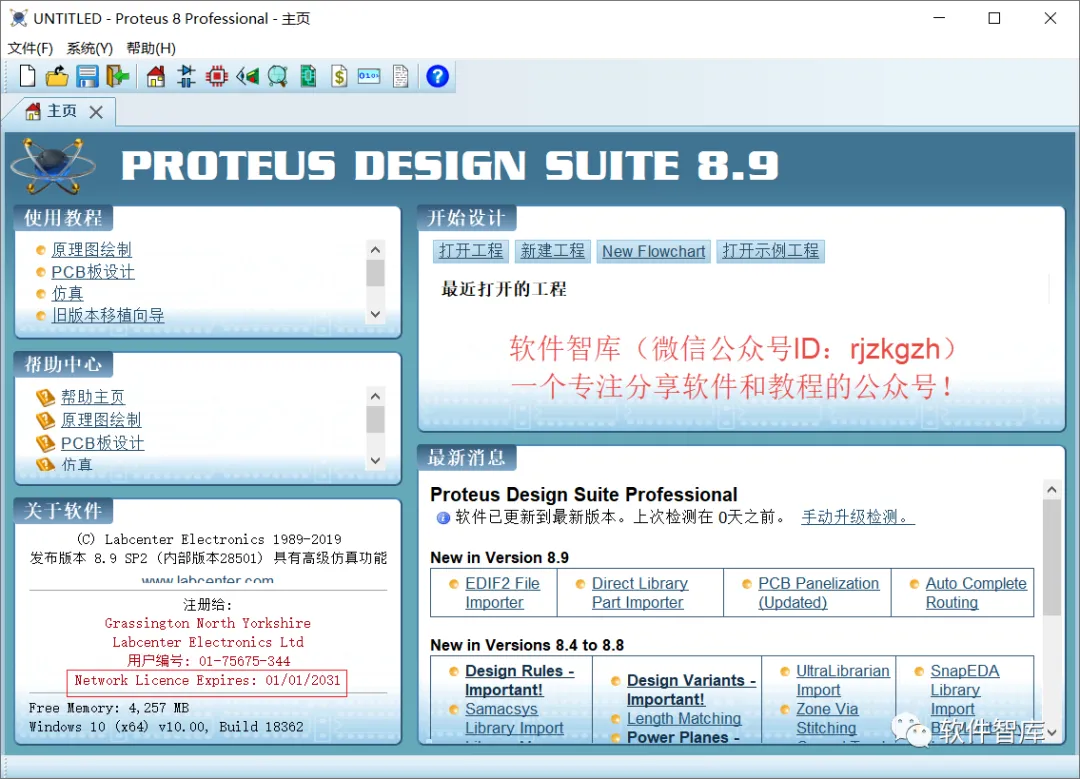Close the 主页 tab with the X
Screen dimensions: 1080x779
(x=96, y=112)
